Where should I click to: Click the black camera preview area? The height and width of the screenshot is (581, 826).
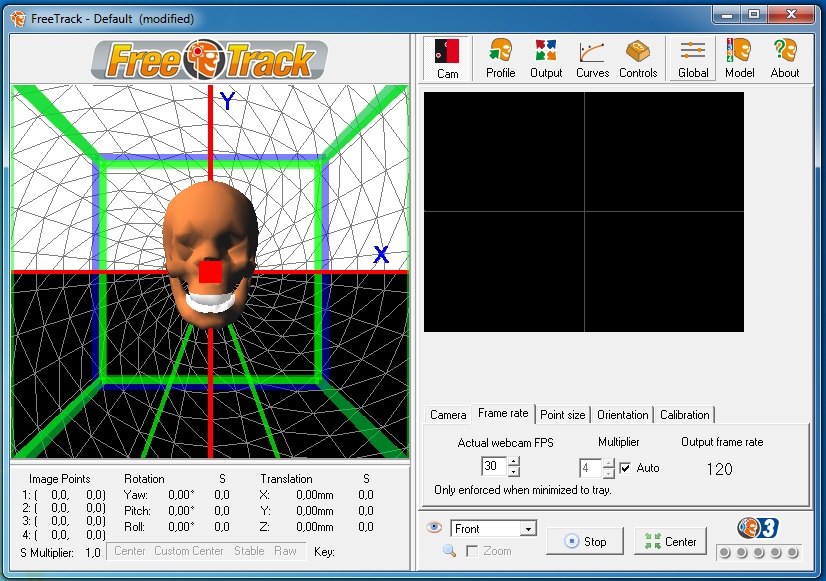(x=584, y=212)
